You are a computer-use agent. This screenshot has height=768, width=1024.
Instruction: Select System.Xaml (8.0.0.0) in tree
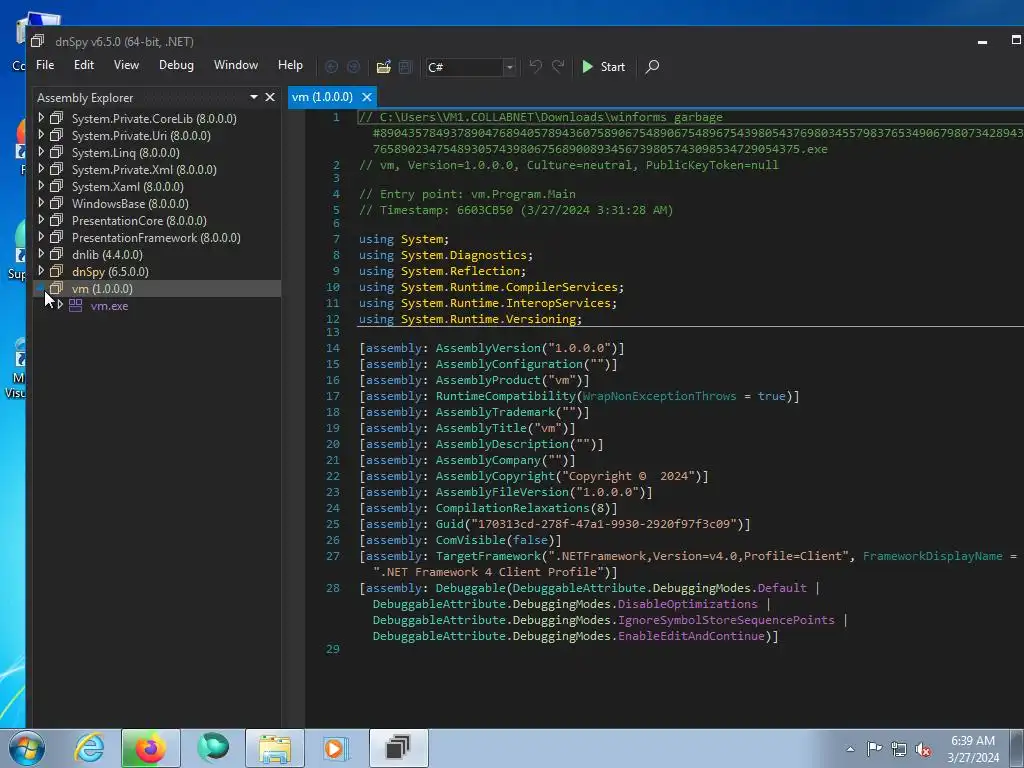click(x=127, y=186)
